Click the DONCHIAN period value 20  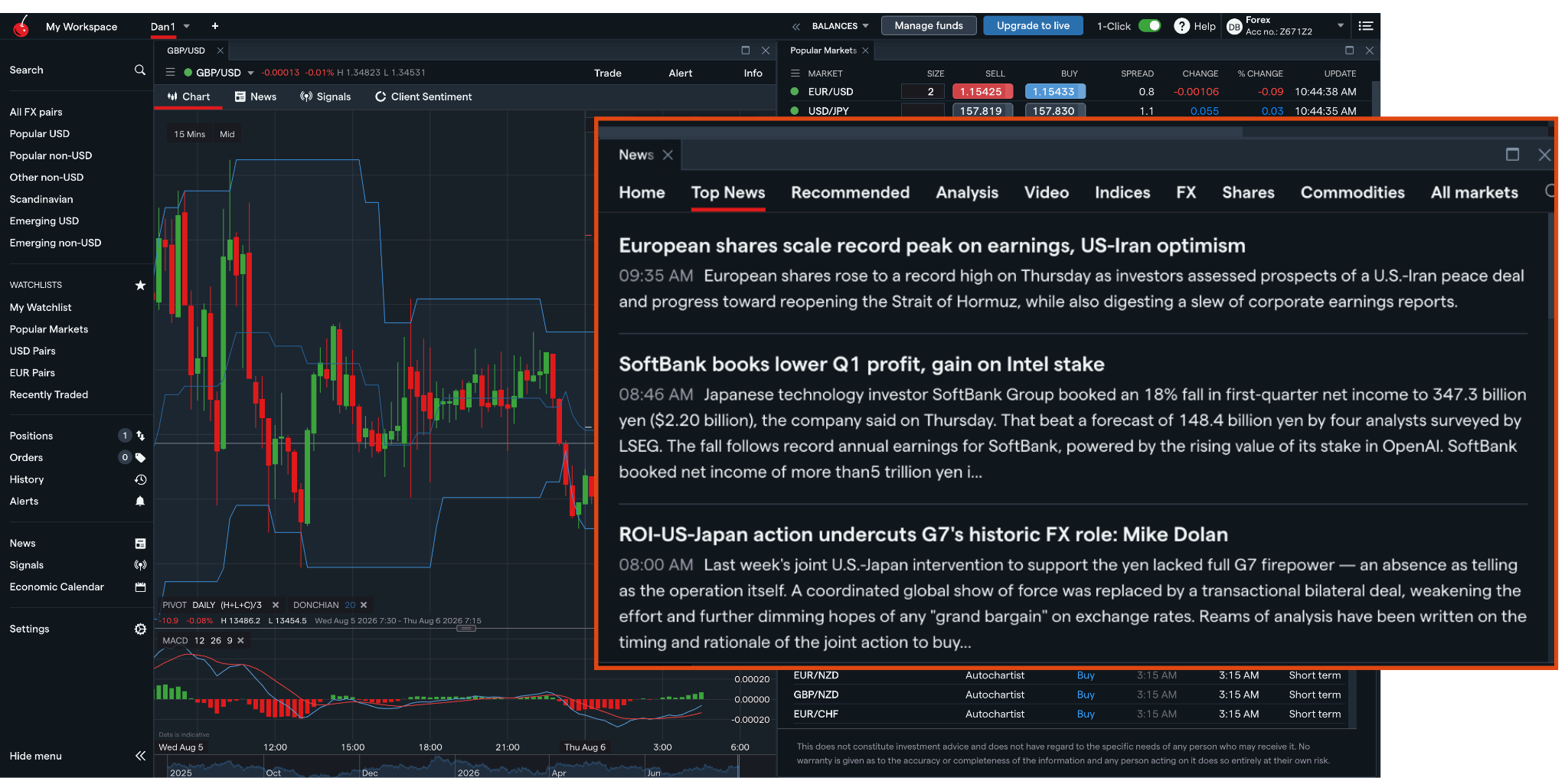350,605
